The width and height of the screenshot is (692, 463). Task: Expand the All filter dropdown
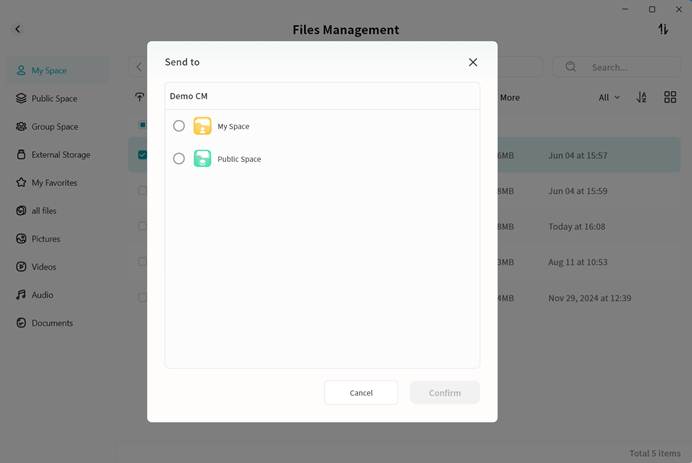[609, 98]
